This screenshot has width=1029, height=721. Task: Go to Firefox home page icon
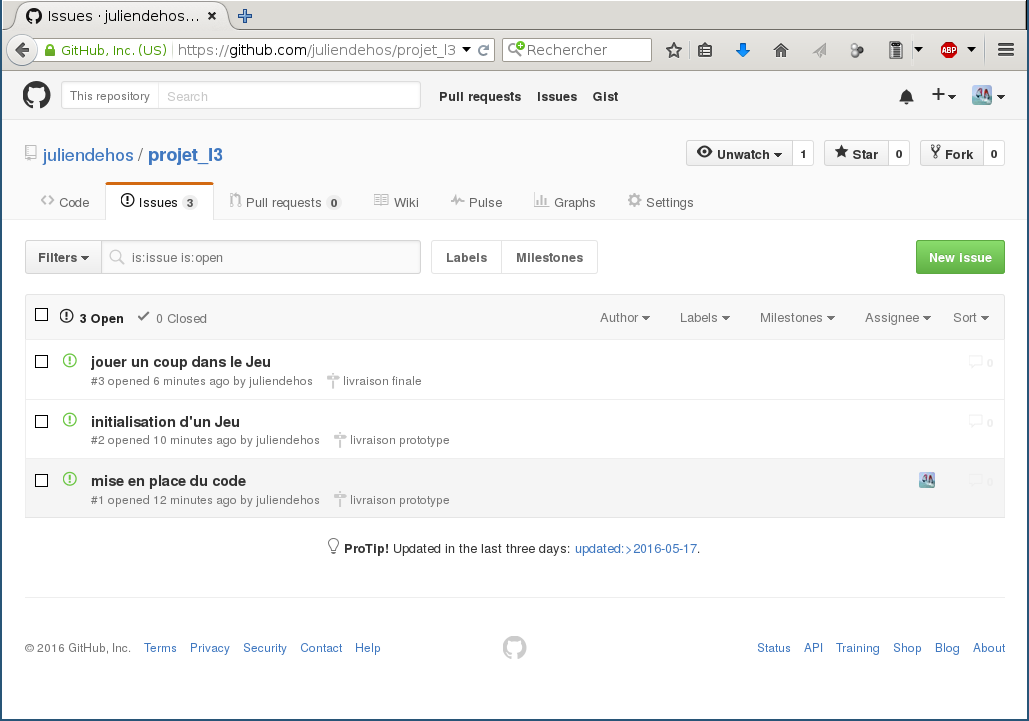(x=780, y=50)
